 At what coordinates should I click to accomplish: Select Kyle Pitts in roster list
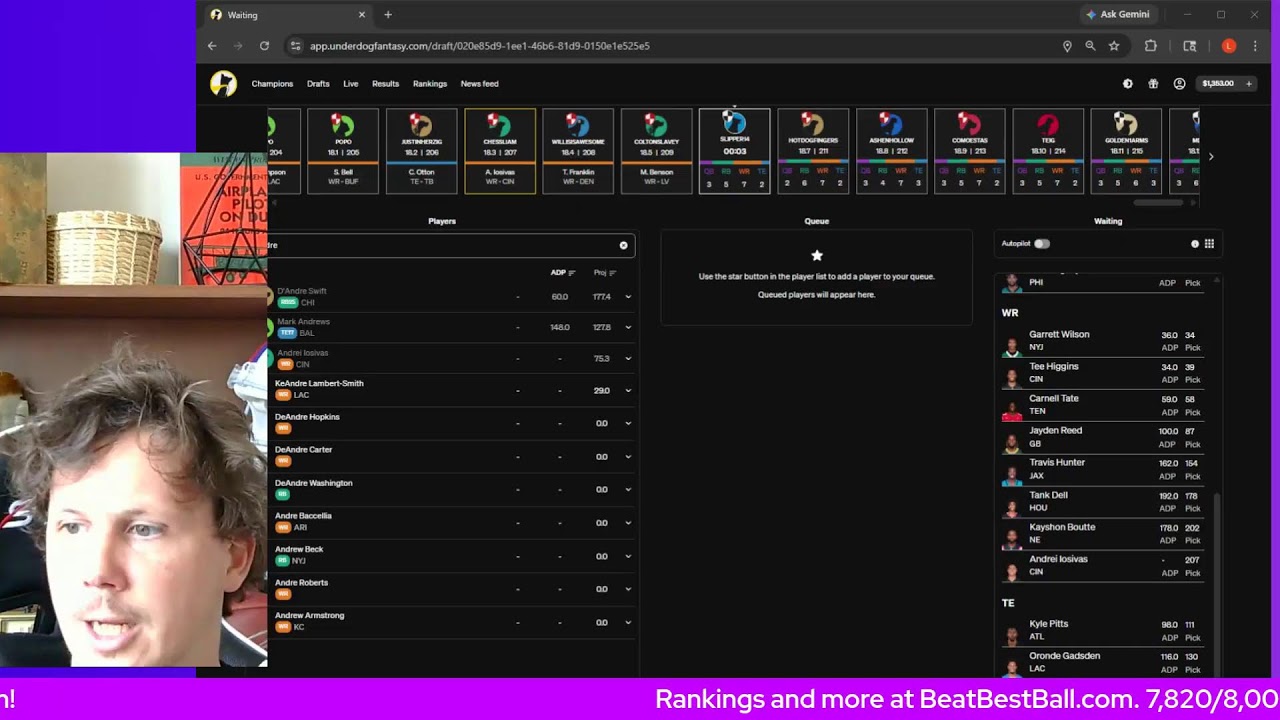coord(1103,630)
